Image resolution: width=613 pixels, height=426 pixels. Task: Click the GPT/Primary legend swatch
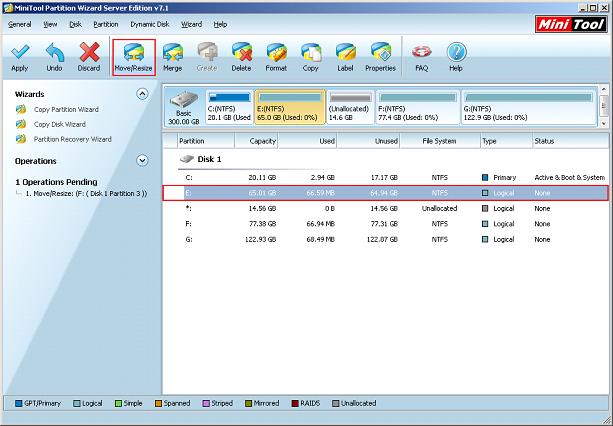point(18,403)
